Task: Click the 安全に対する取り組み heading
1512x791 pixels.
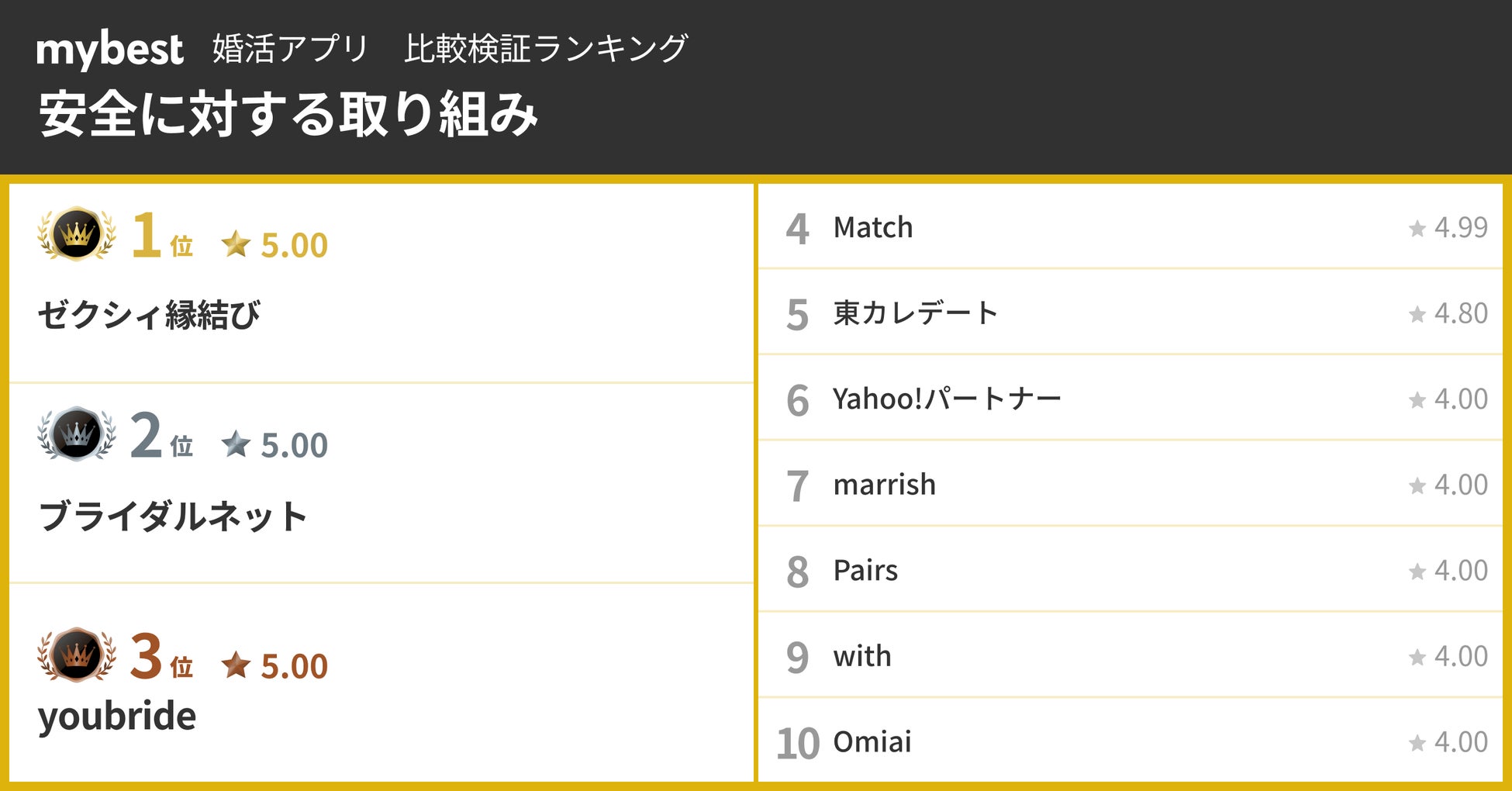Action: click(x=288, y=114)
